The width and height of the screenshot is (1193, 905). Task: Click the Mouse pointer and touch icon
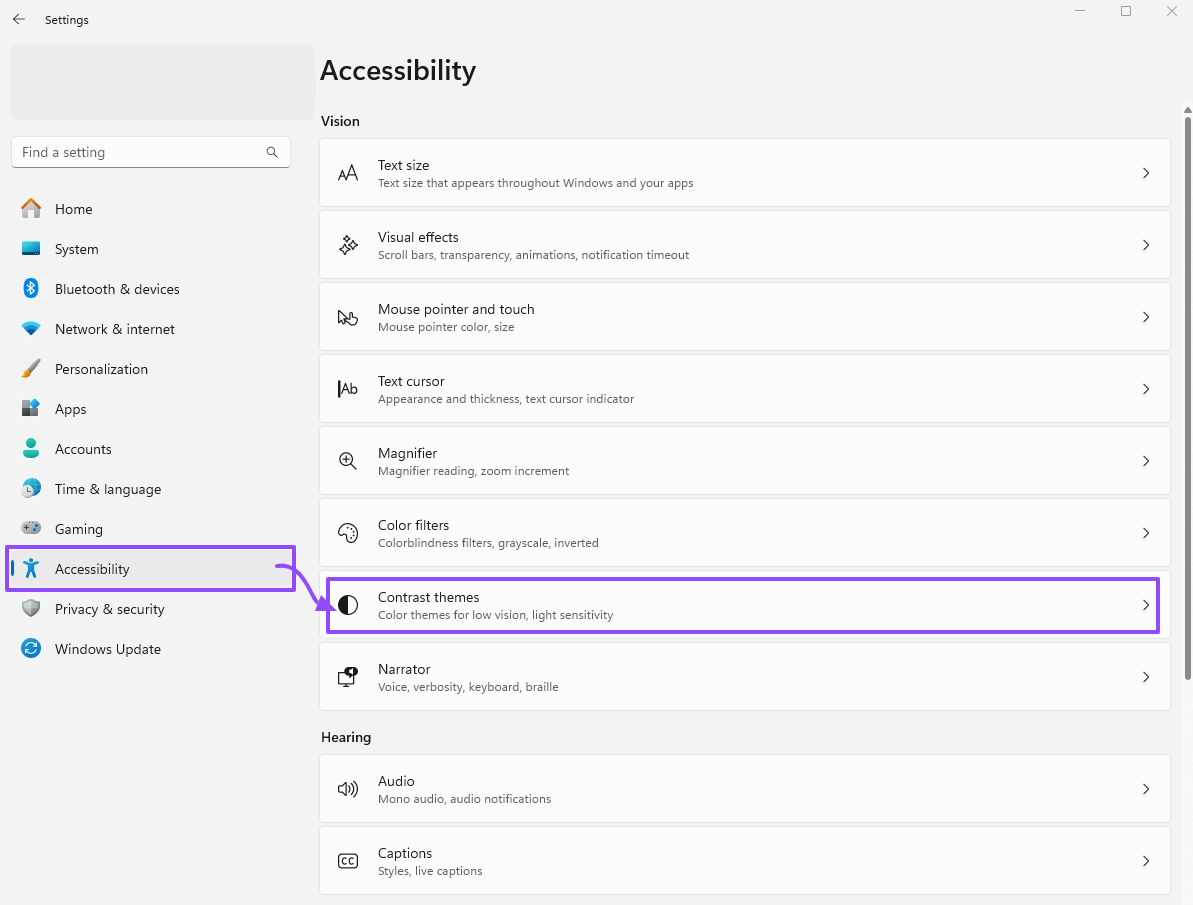(x=348, y=317)
